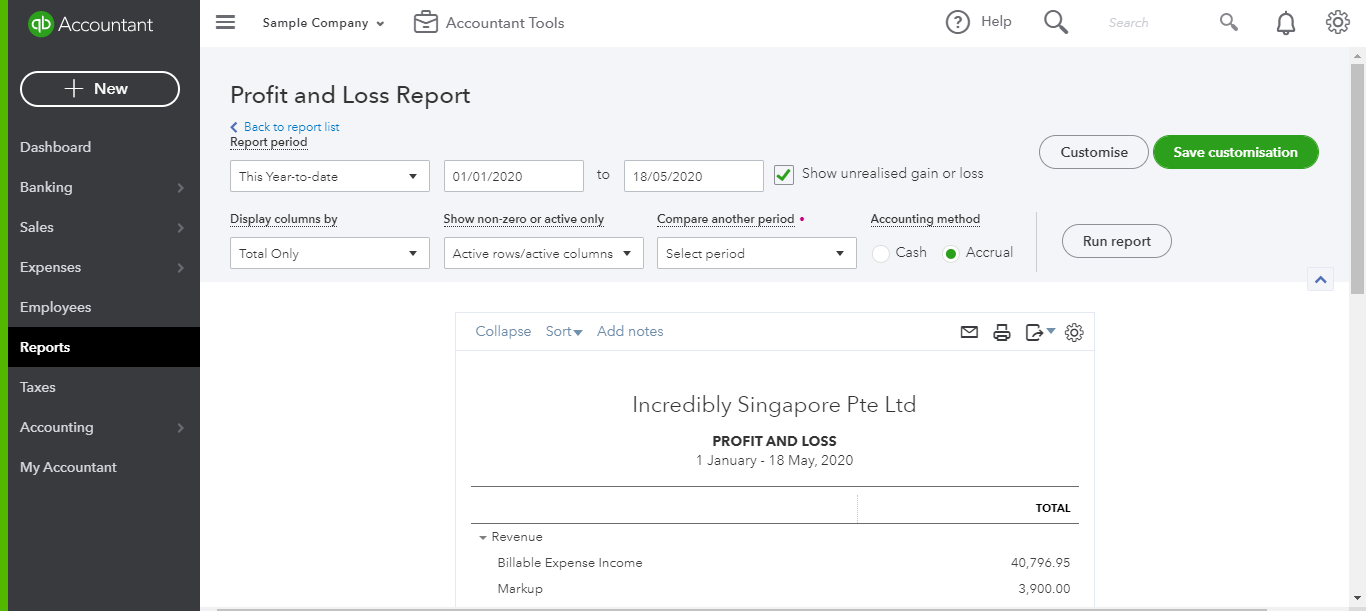Click the 3,900.00 amount
The height and width of the screenshot is (611, 1366).
[1044, 589]
